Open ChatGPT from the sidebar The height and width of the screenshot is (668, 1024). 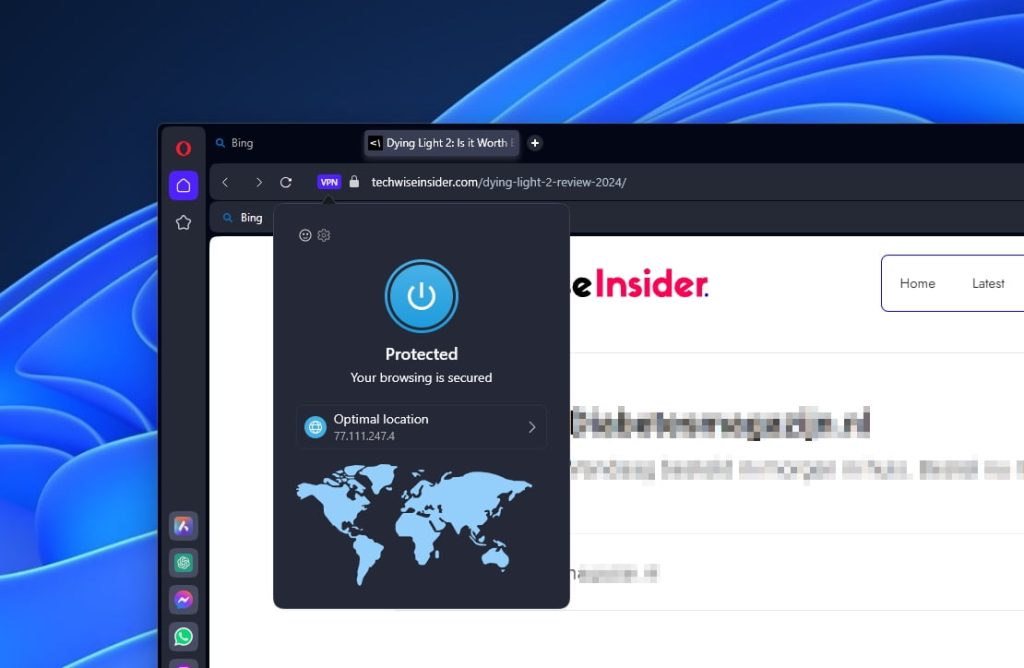(x=183, y=563)
